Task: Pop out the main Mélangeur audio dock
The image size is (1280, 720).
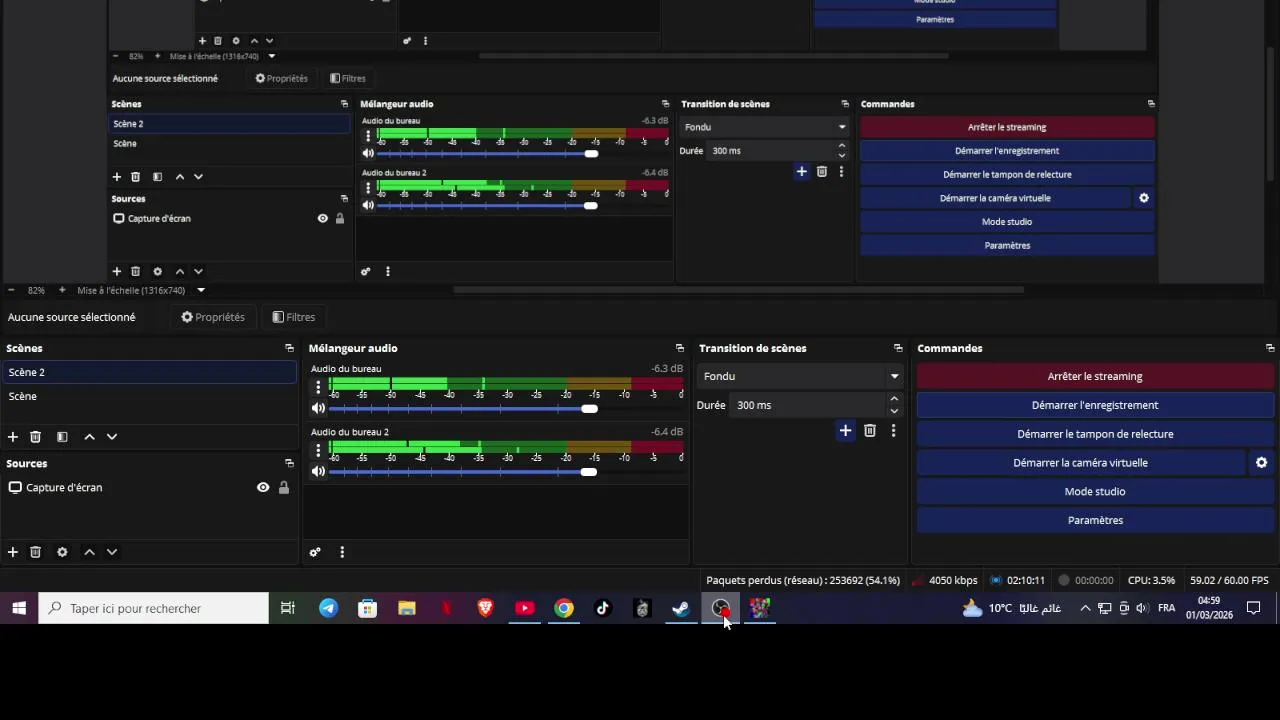Action: click(x=680, y=348)
